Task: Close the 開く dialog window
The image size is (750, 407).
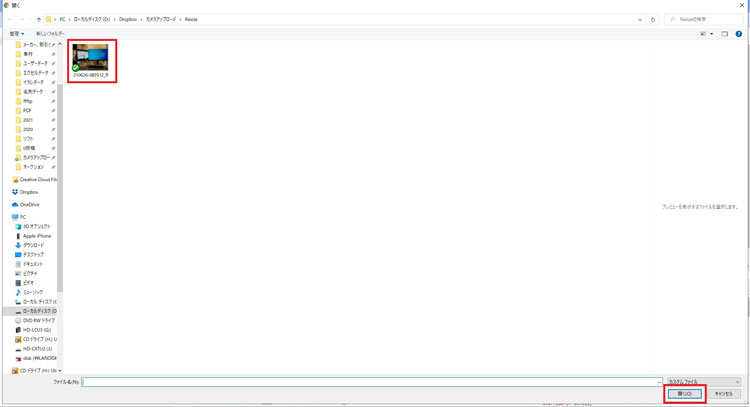Action: coord(742,5)
